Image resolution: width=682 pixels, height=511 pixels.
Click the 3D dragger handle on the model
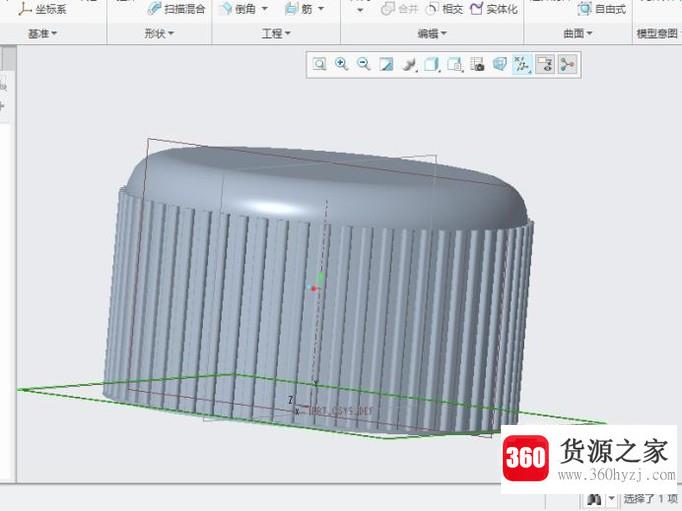(x=315, y=286)
